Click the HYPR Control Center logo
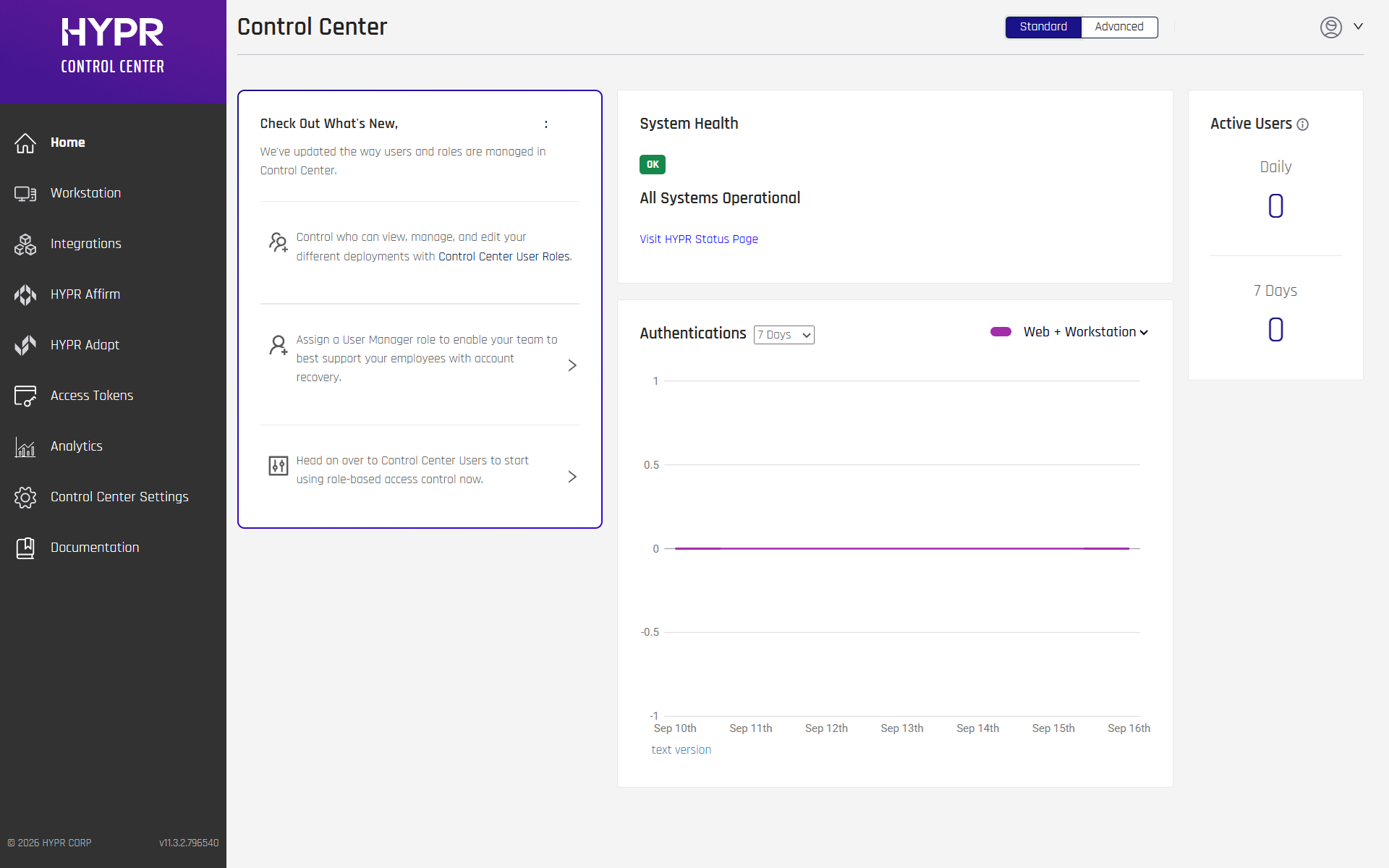Image resolution: width=1389 pixels, height=868 pixels. point(113,46)
